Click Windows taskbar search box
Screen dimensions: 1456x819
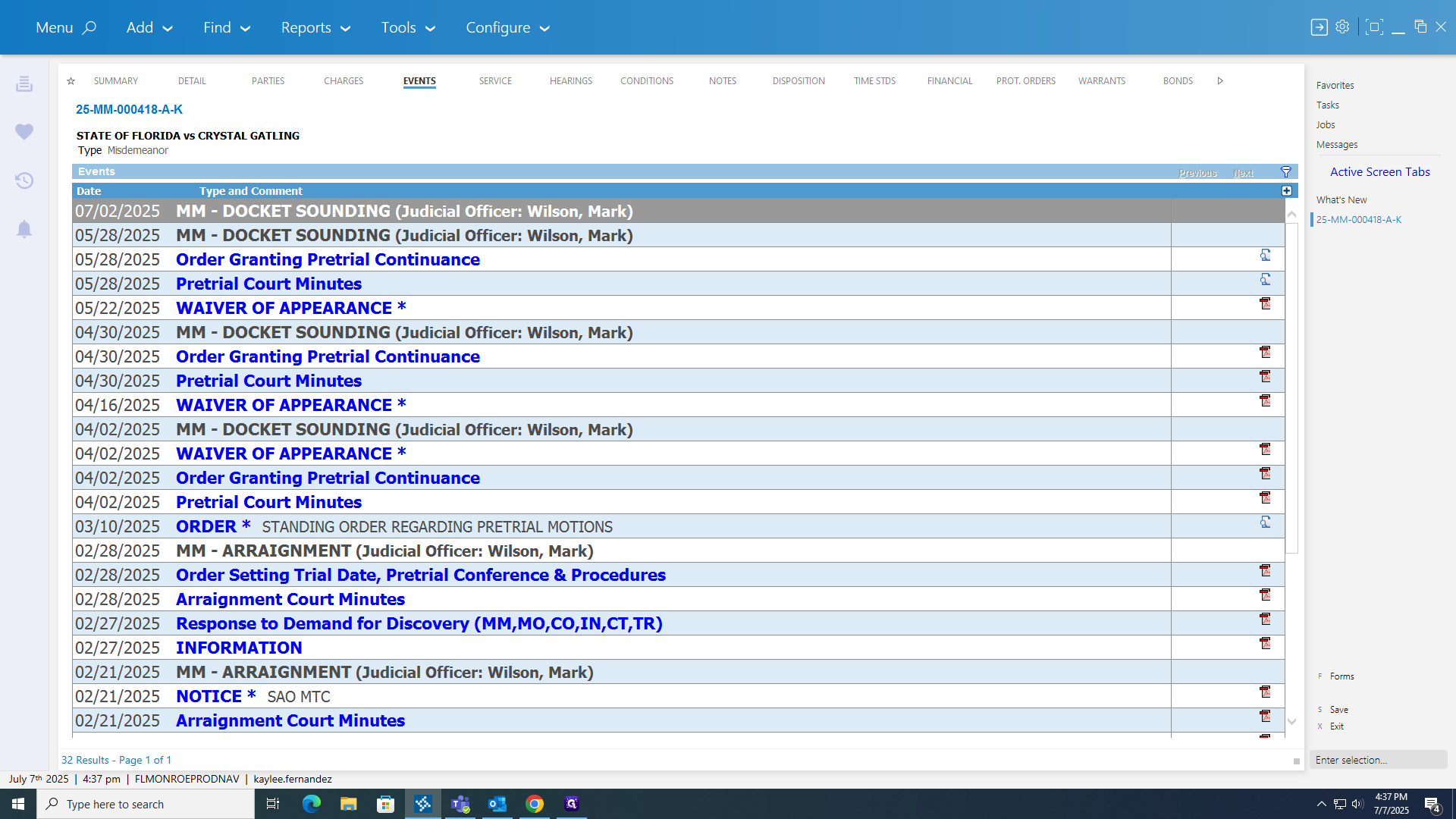tap(146, 804)
